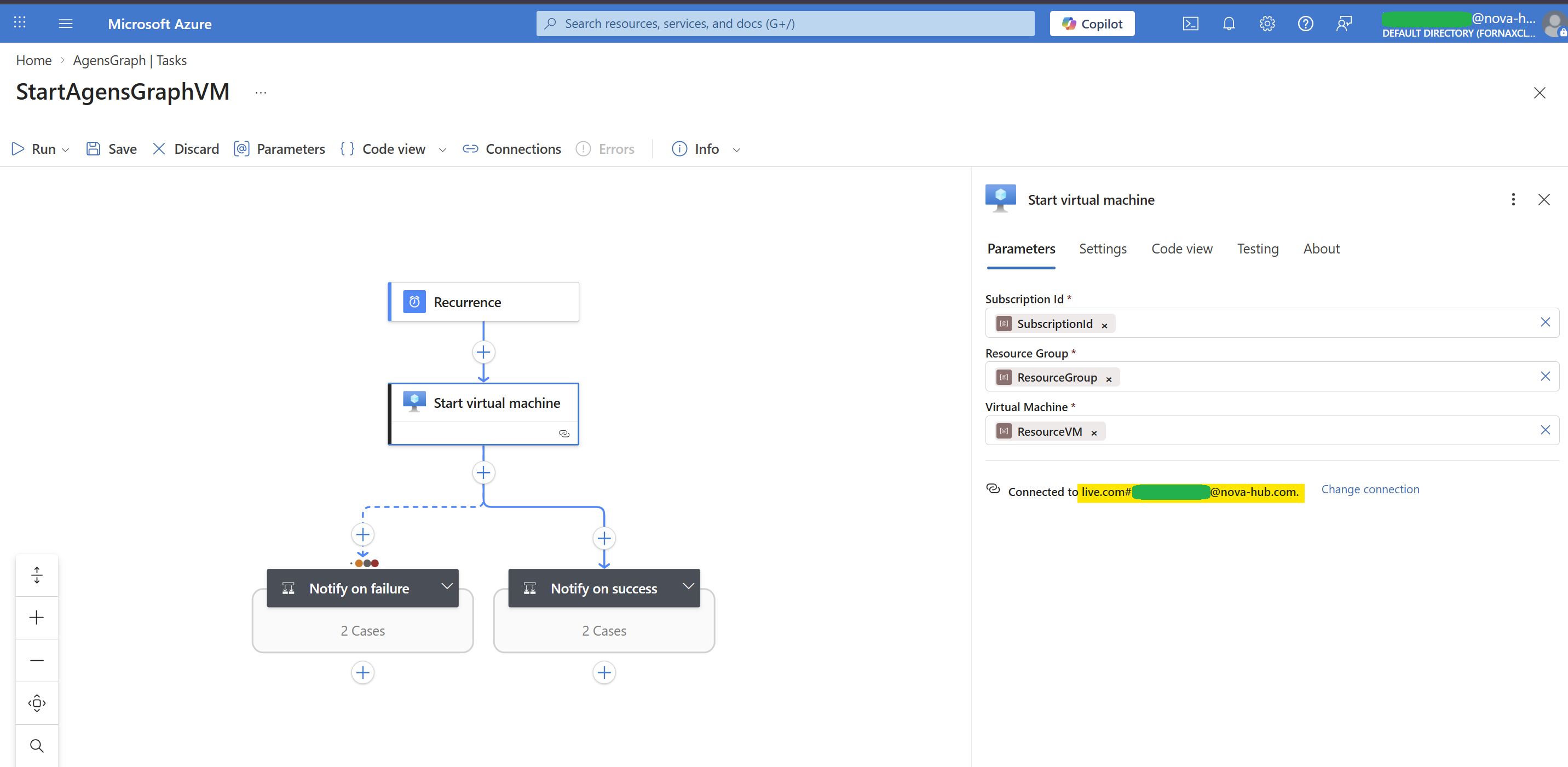Open the canvas search tool
Screen dimensions: 1568x767
pyautogui.click(x=37, y=745)
